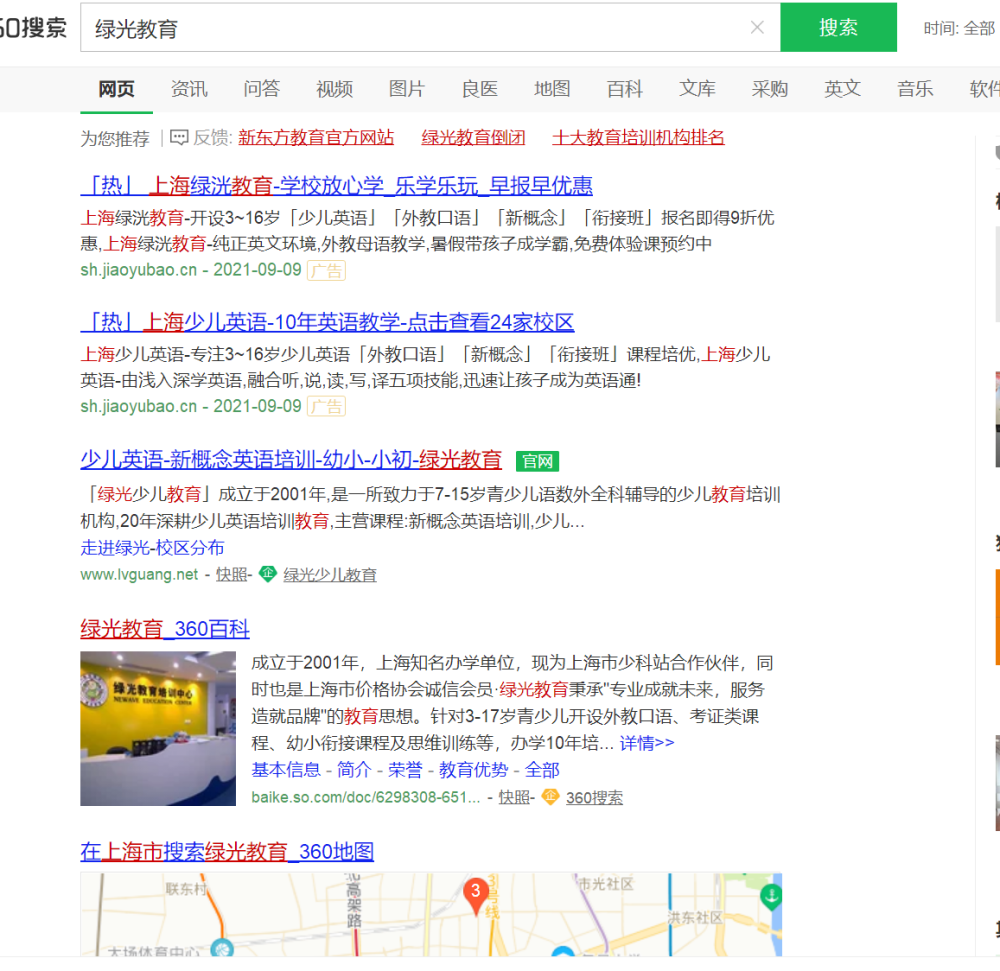Viewport: 1000px width, 971px height.
Task: Go to the 良医 tab
Action: (480, 89)
